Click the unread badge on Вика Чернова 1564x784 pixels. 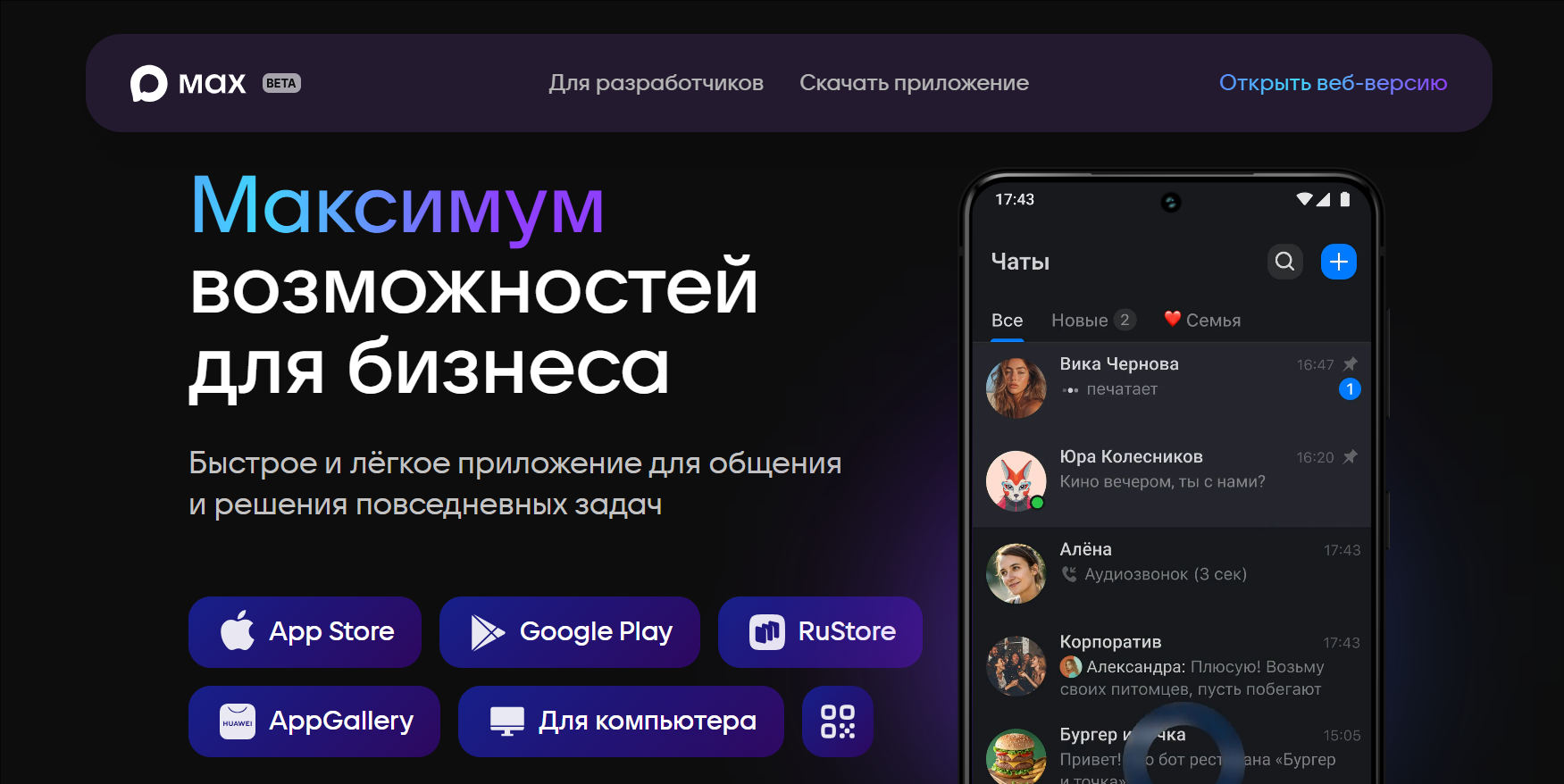pos(1350,389)
